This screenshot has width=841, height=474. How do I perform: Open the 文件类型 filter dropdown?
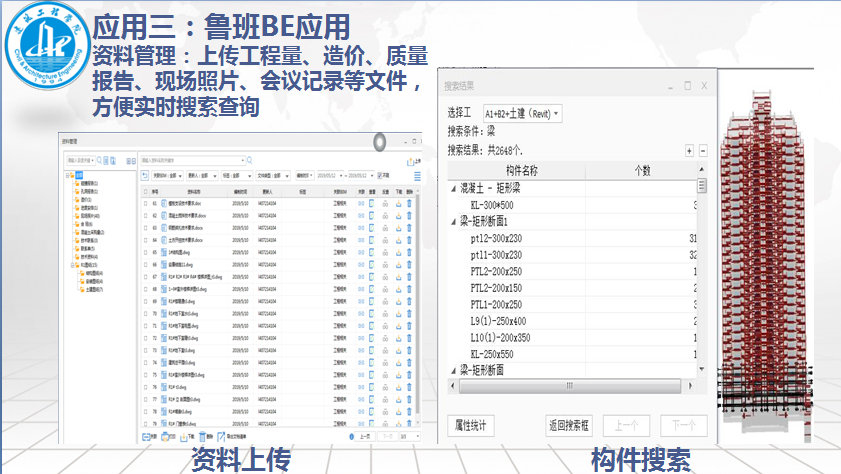point(273,175)
